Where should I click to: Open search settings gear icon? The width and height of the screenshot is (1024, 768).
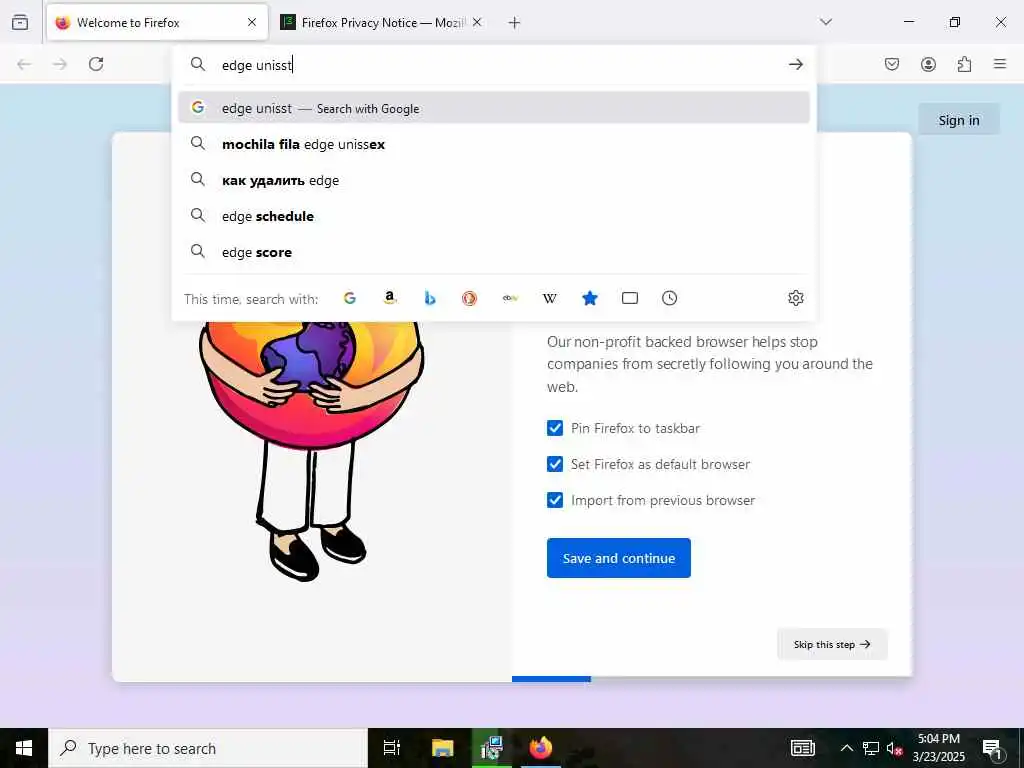click(x=795, y=298)
